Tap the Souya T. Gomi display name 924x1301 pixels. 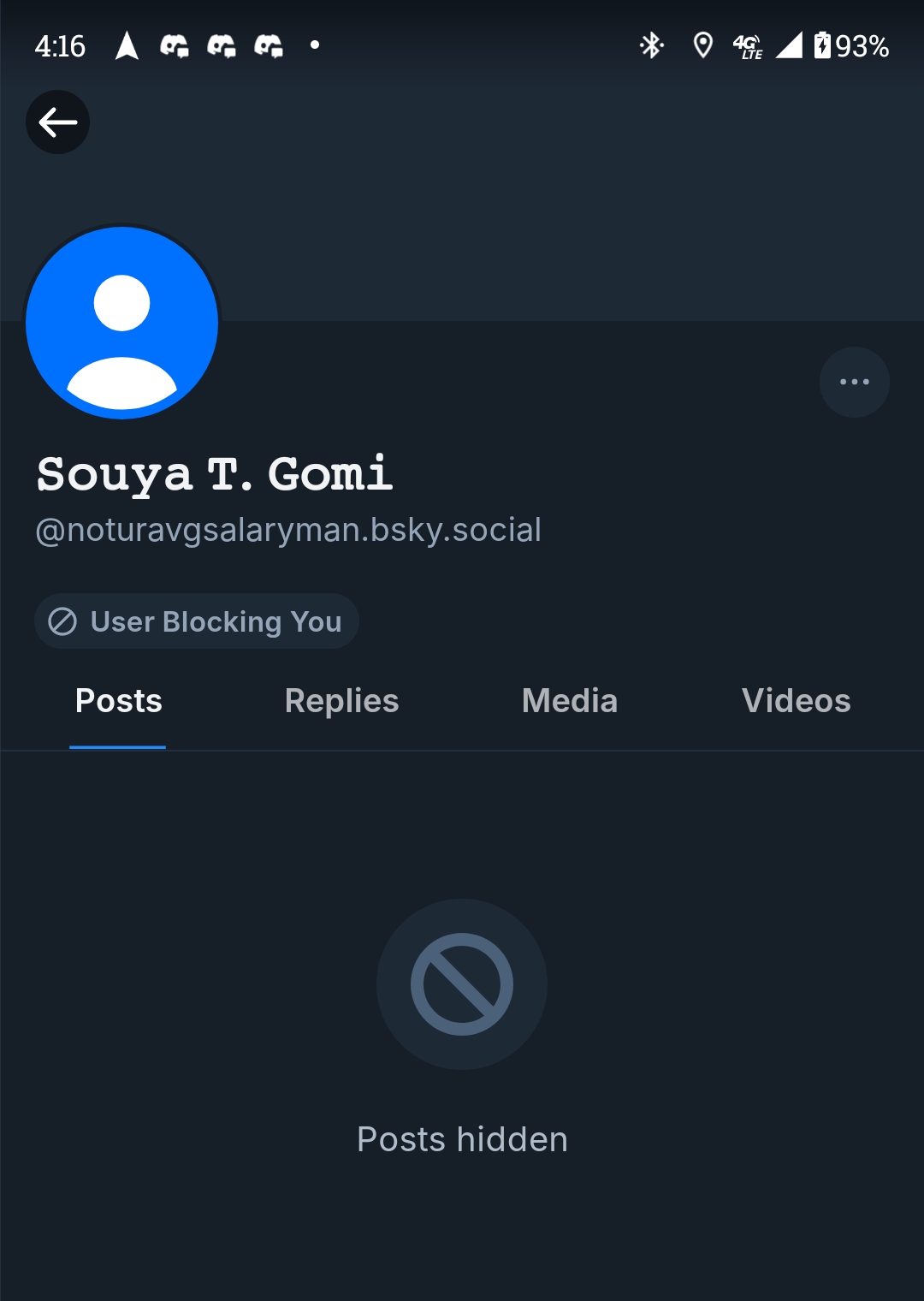coord(215,474)
